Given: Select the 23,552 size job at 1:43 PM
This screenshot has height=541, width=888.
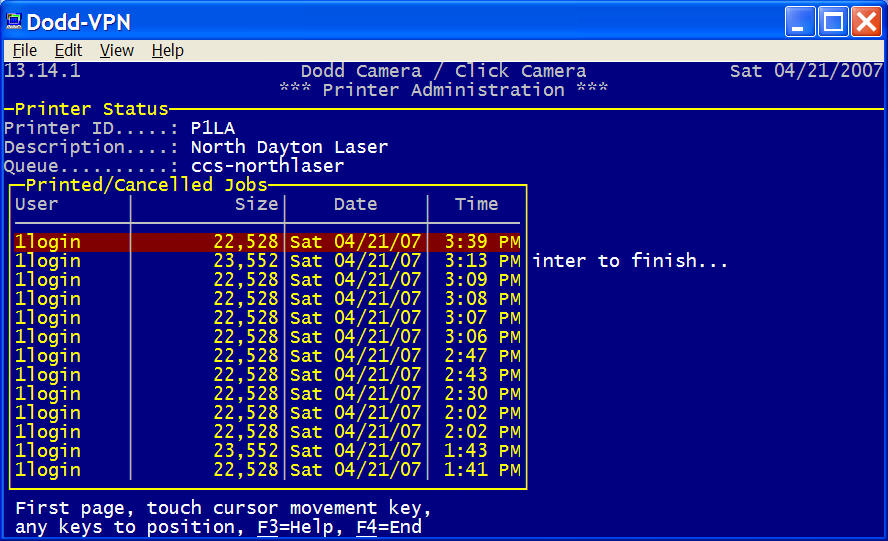Looking at the screenshot, I should (x=268, y=451).
